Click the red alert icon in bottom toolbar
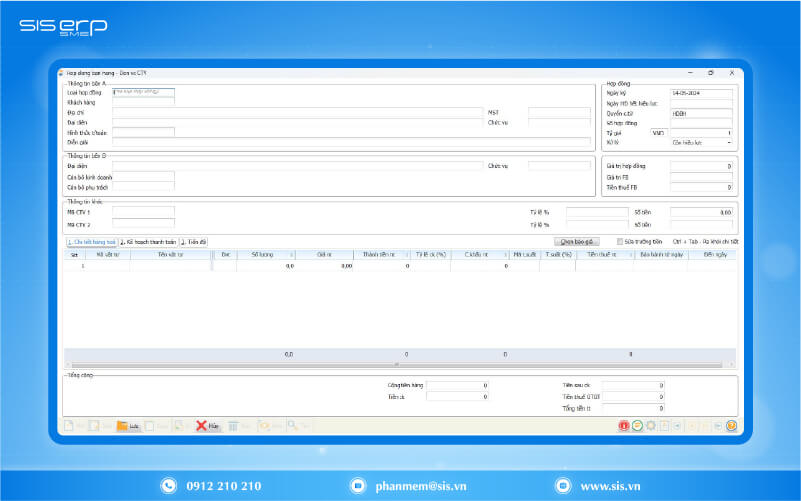This screenshot has width=801, height=501. (x=624, y=425)
